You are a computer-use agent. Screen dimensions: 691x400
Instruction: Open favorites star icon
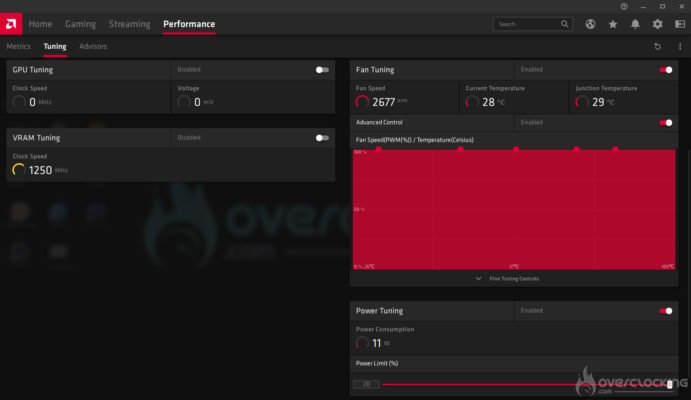(x=613, y=24)
